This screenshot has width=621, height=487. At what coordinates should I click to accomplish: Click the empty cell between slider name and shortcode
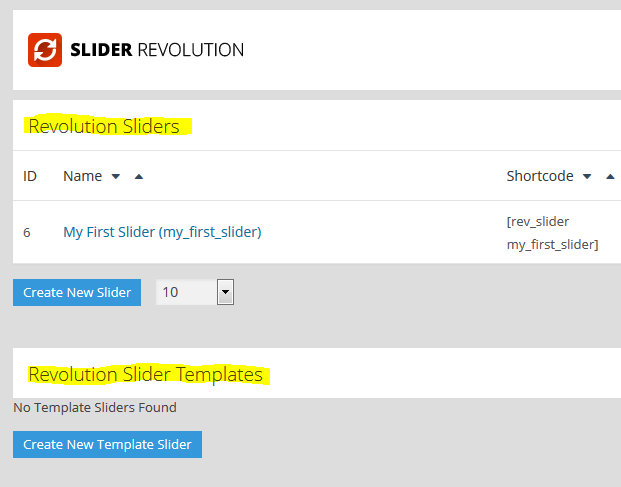380,232
